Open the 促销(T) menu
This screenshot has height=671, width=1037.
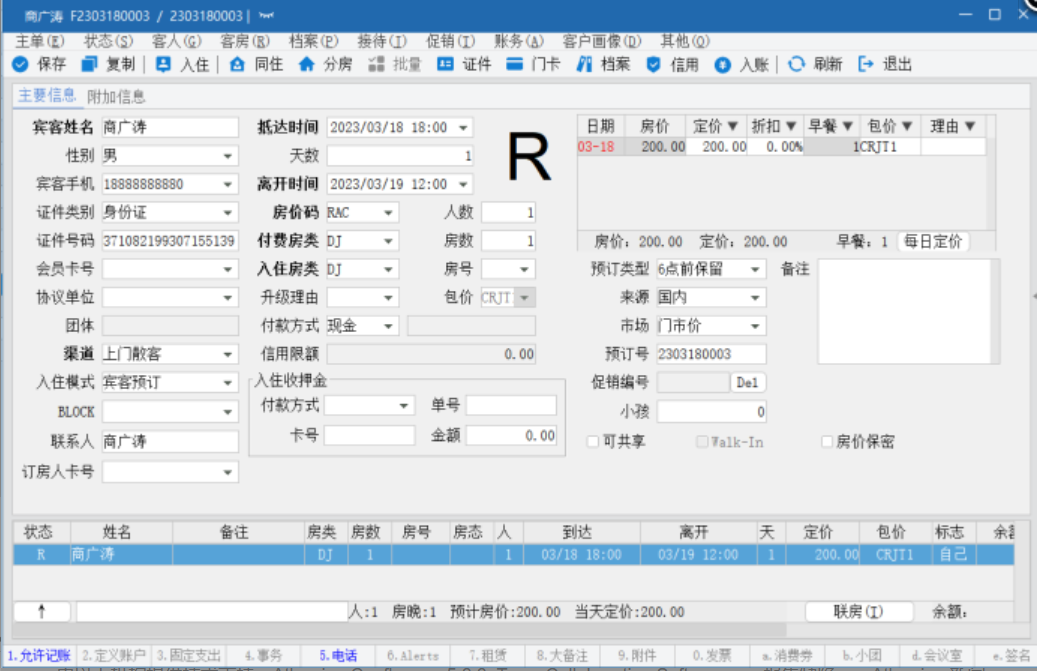[450, 41]
